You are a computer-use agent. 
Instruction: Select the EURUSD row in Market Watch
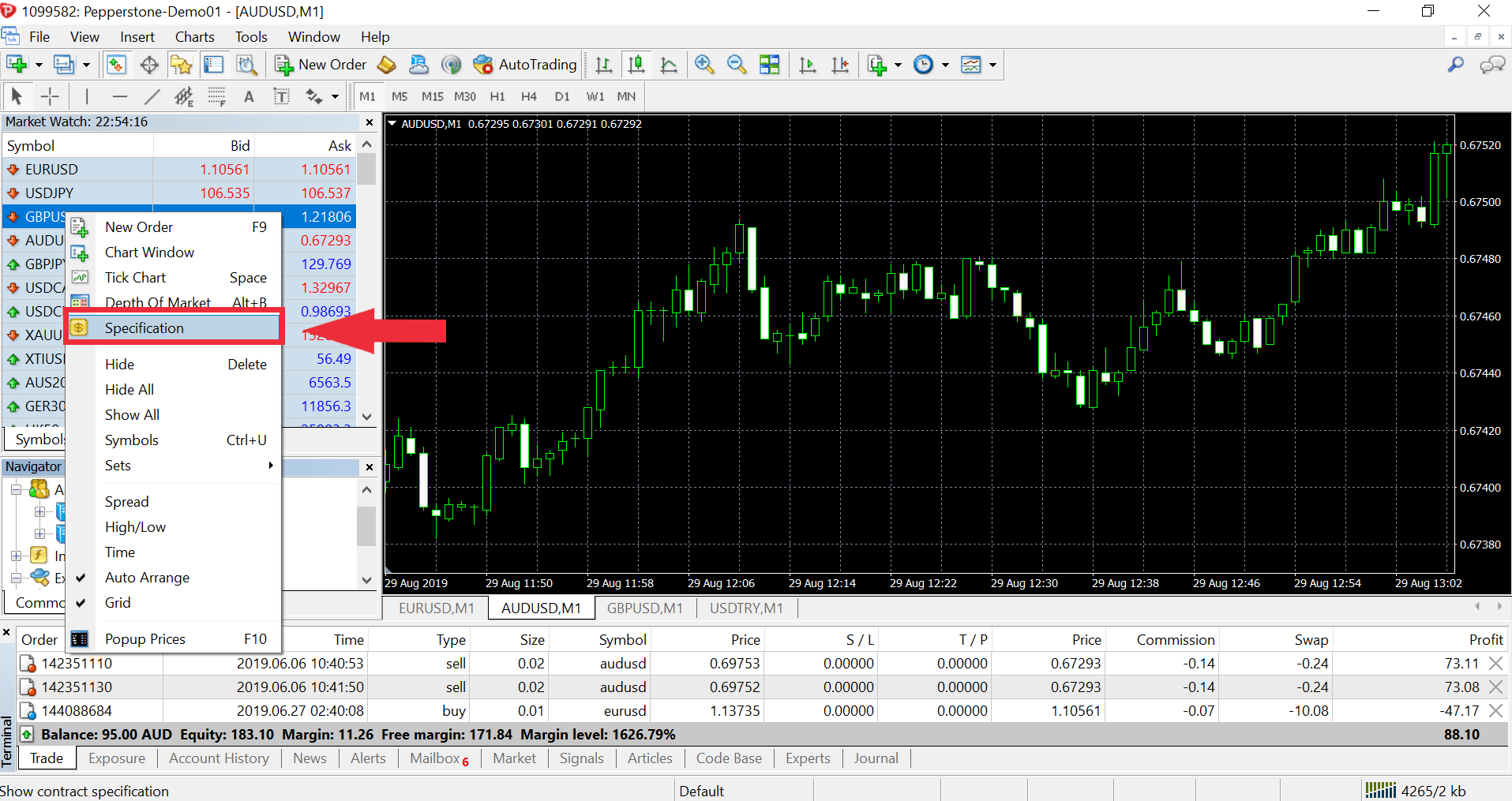[179, 170]
